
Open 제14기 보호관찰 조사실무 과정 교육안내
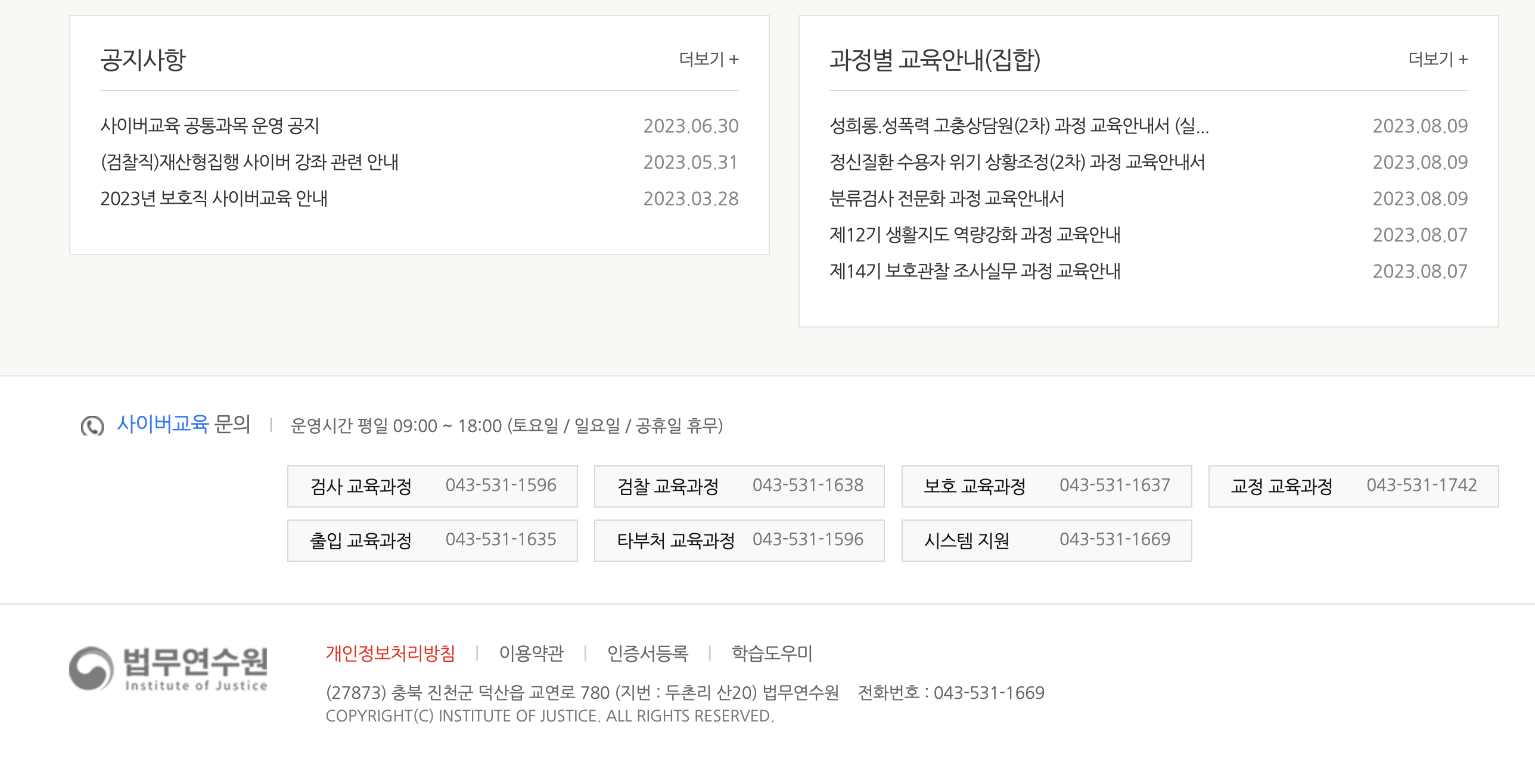tap(974, 271)
